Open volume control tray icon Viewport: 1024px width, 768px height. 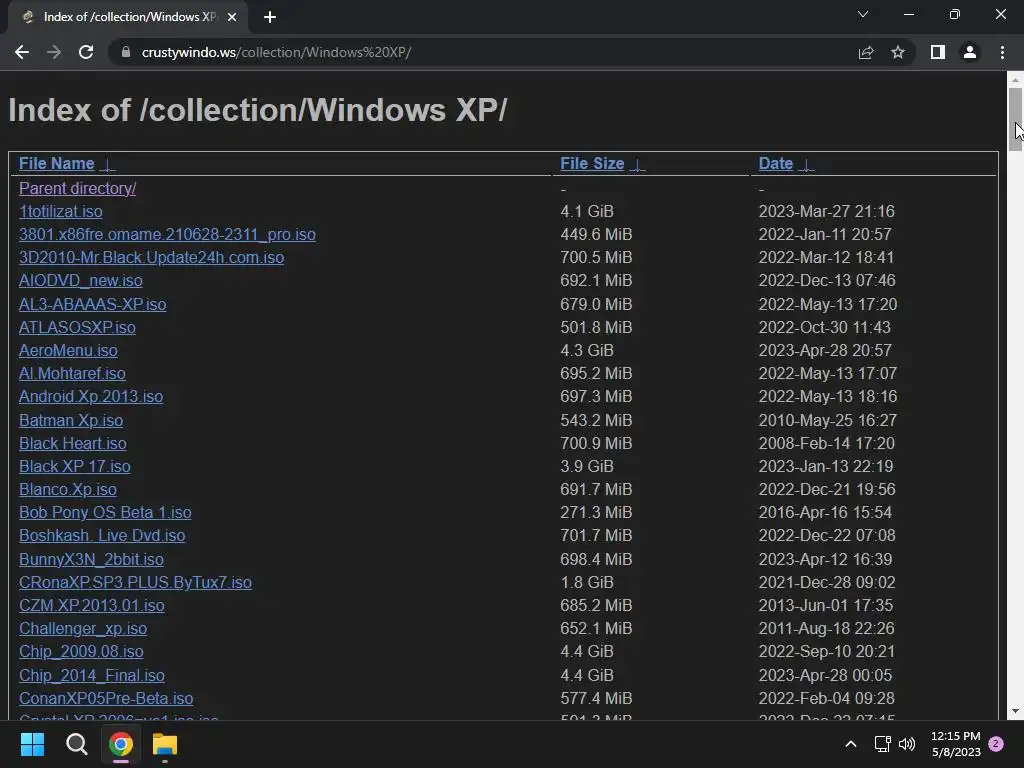[x=906, y=744]
